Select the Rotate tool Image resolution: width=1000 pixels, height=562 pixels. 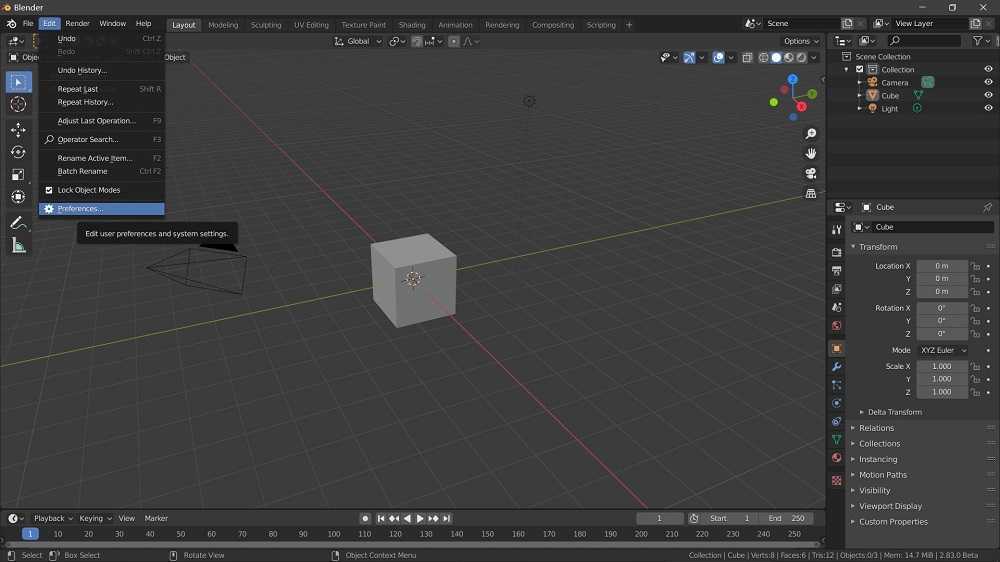18,152
